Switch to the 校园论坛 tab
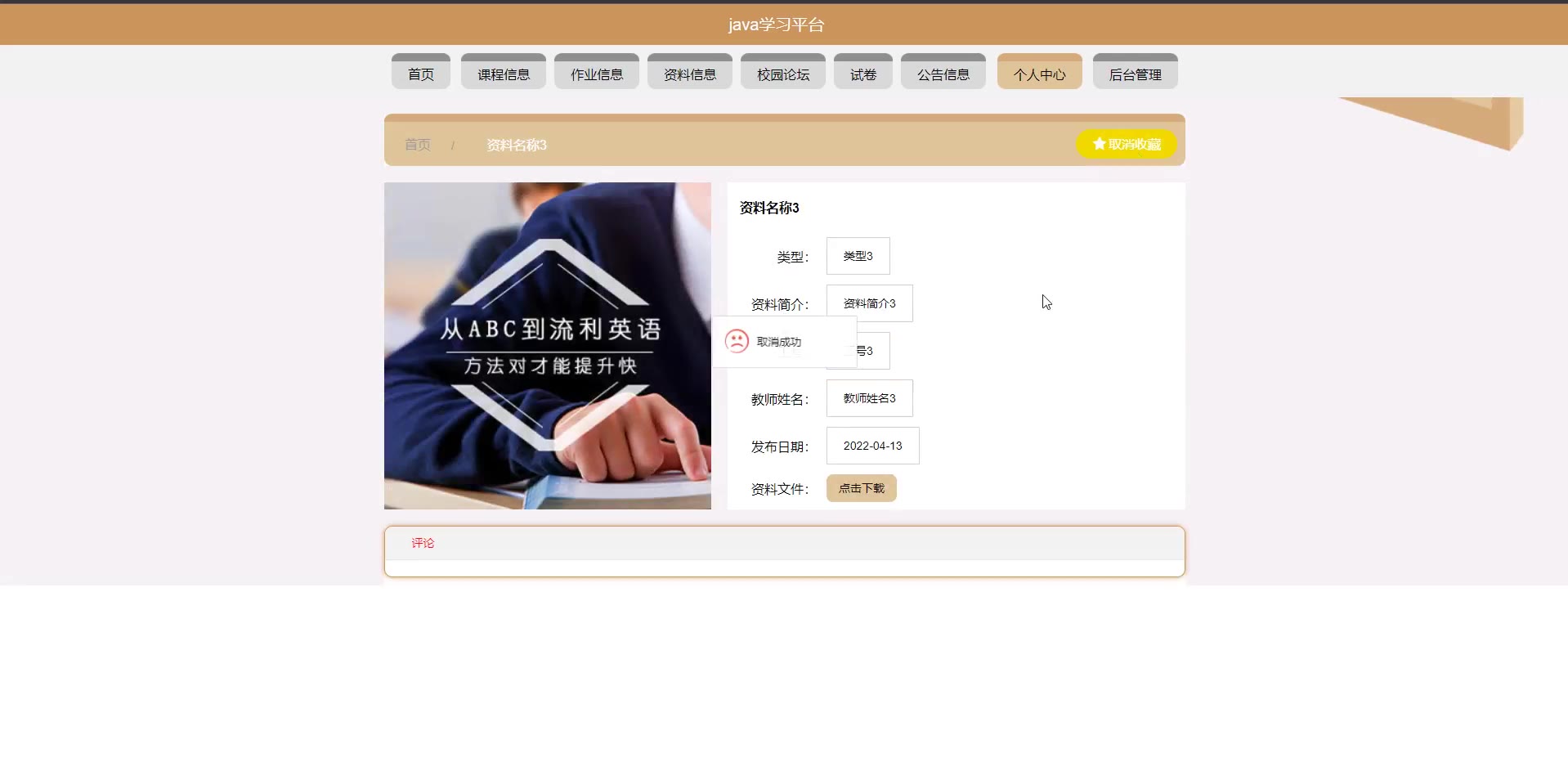 point(783,71)
